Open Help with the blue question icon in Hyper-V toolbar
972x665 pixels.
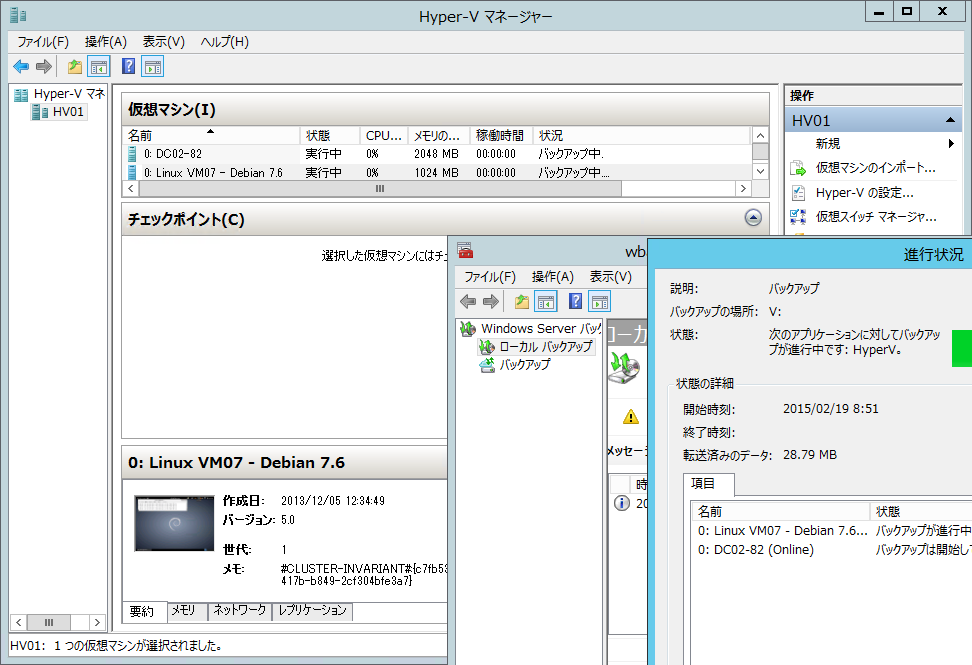[x=128, y=66]
